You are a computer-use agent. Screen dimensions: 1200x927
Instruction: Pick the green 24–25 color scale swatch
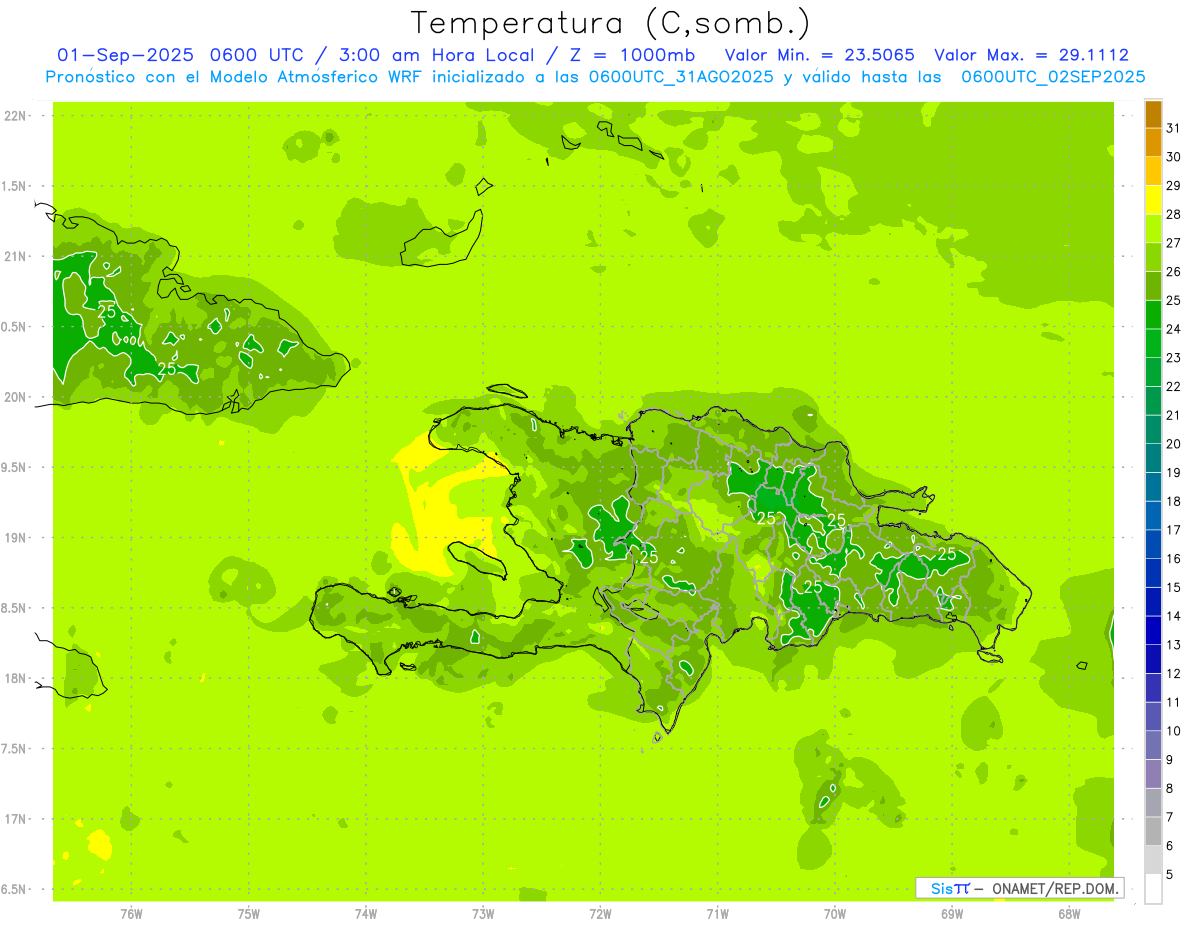(x=1153, y=315)
